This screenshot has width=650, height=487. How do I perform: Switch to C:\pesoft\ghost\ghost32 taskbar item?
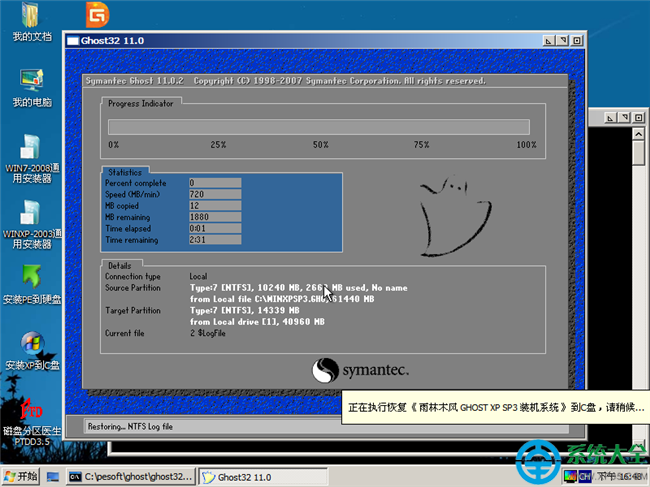131,477
